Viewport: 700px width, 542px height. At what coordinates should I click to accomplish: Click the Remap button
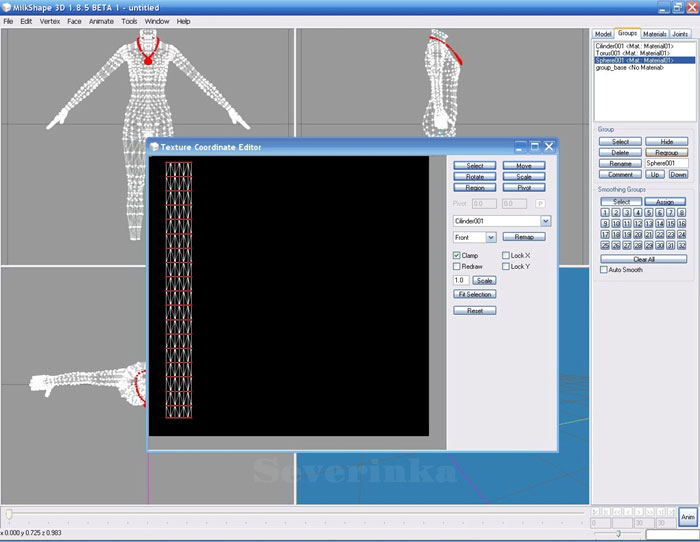click(524, 238)
